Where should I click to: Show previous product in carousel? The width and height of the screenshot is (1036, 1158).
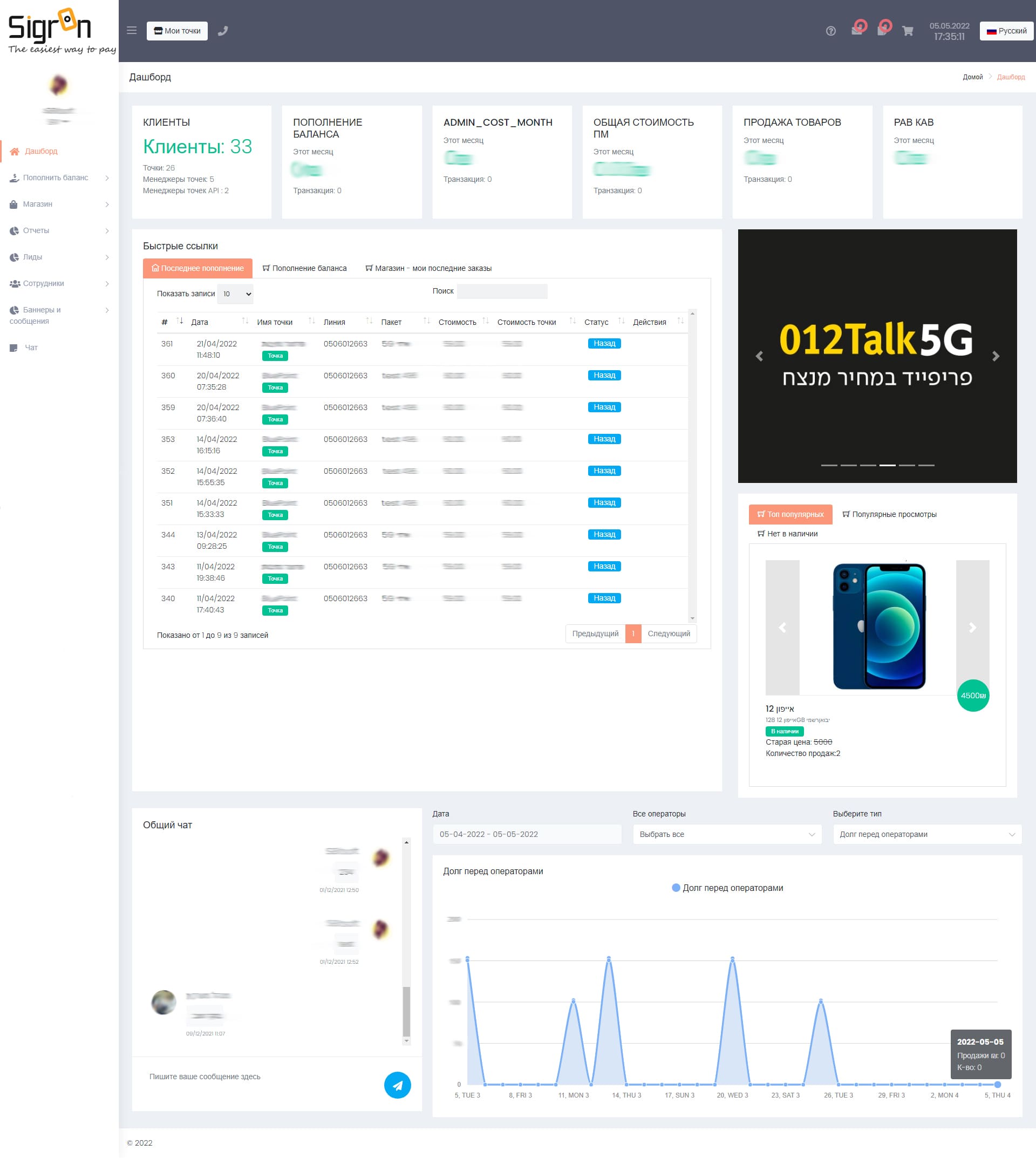coord(782,628)
